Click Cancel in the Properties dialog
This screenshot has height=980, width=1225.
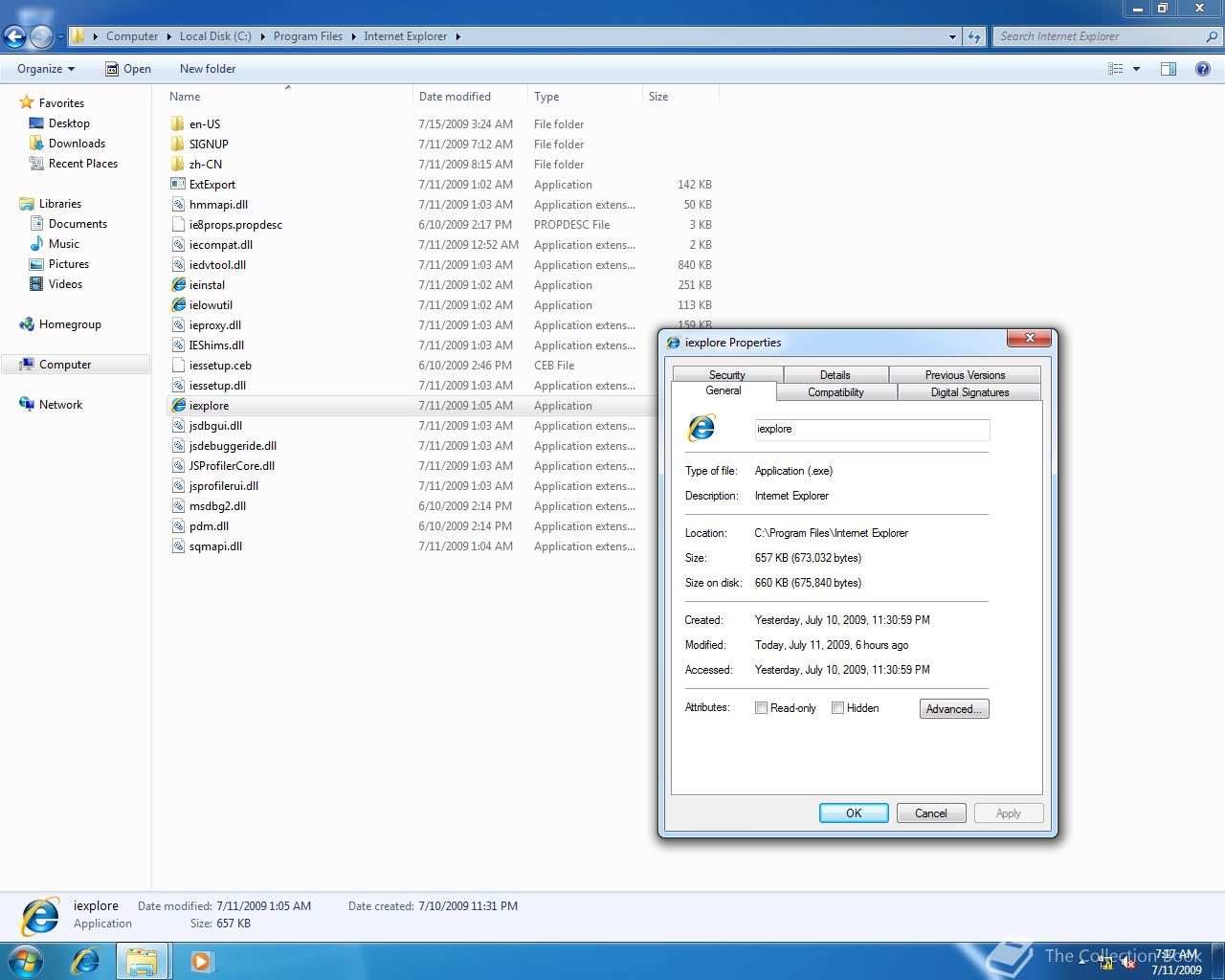[x=930, y=813]
